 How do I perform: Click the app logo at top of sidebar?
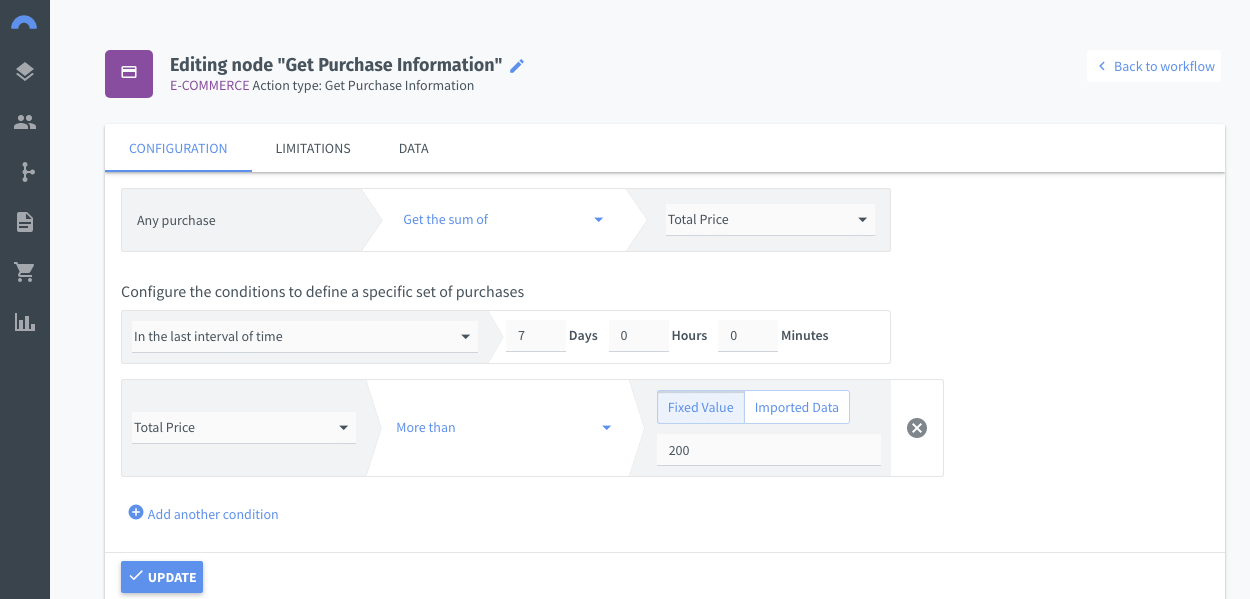point(24,22)
